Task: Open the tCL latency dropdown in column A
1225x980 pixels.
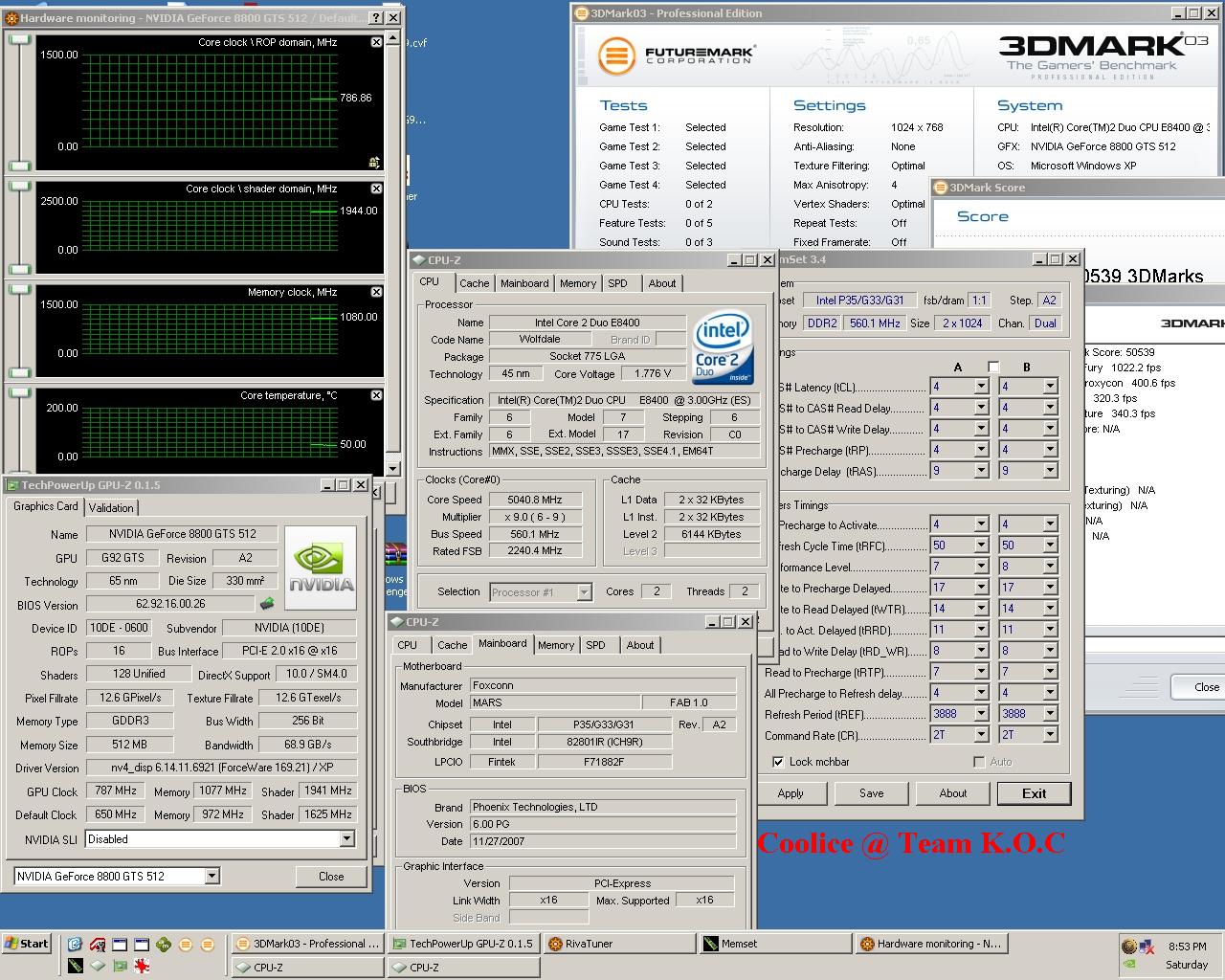Action: pos(981,387)
